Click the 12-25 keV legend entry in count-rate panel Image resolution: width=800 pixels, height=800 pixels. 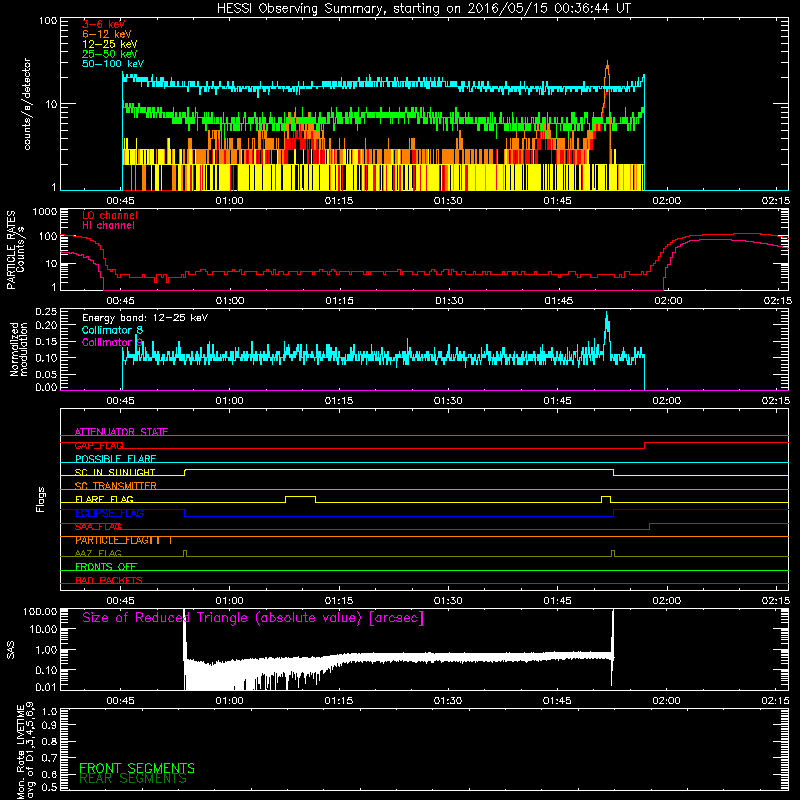pos(110,44)
